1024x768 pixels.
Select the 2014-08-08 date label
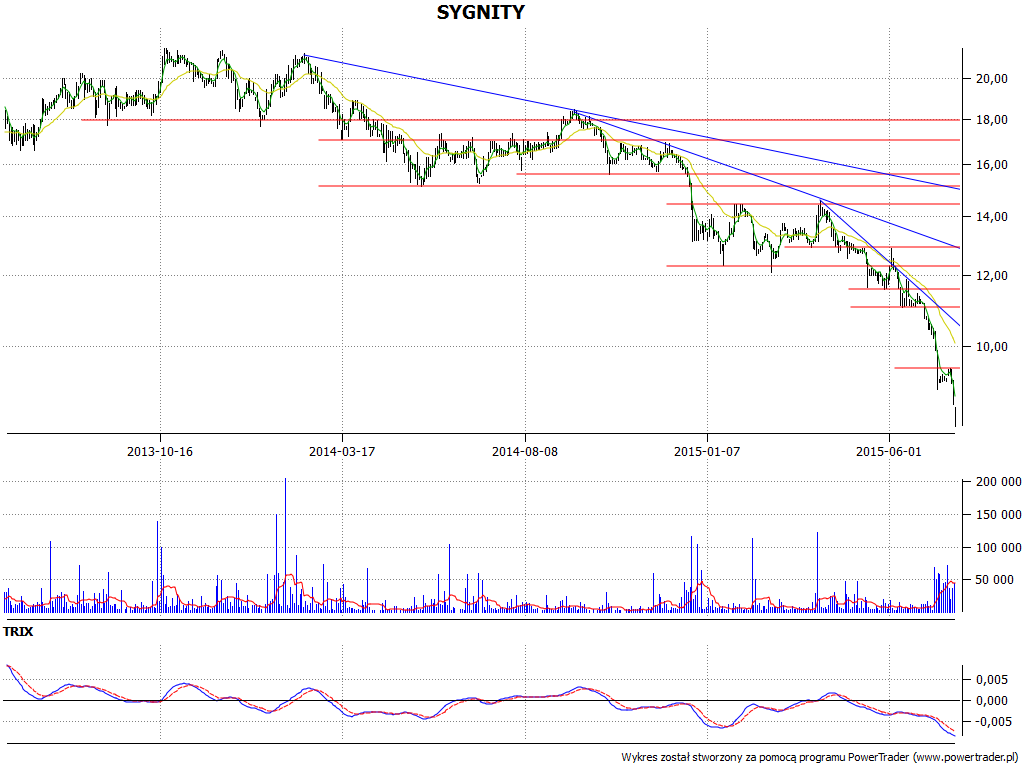pyautogui.click(x=525, y=451)
